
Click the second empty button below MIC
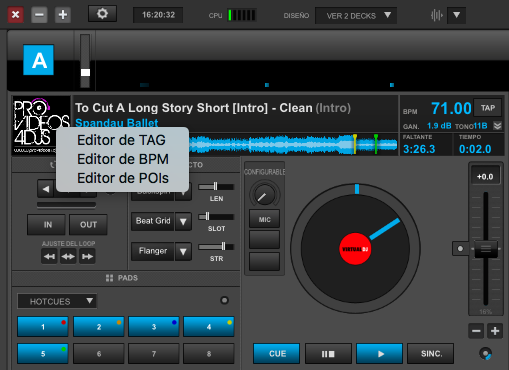pyautogui.click(x=265, y=261)
